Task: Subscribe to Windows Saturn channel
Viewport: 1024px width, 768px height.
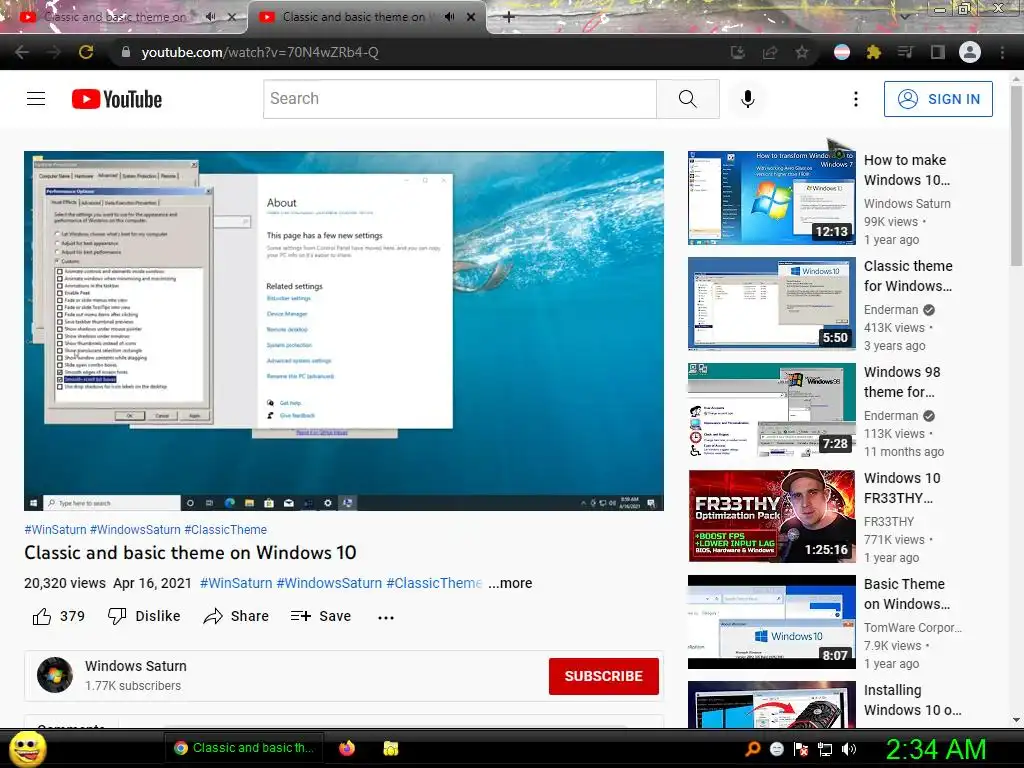Action: tap(603, 676)
